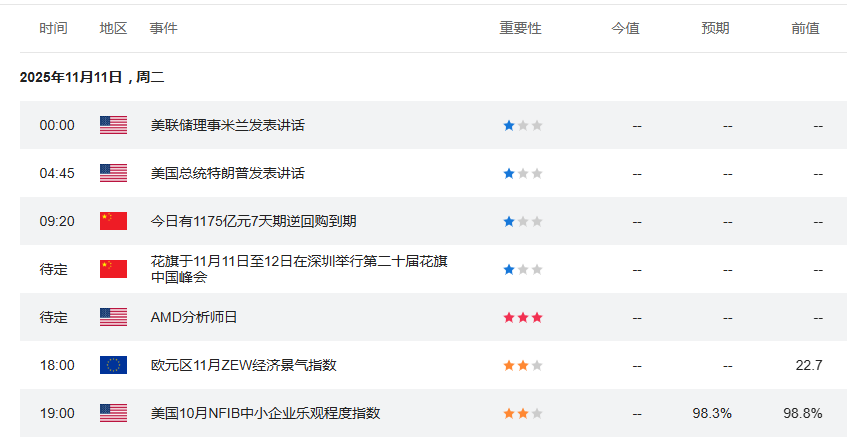Viewport: 847px width, 440px height.
Task: Click EU flag in 18:00 ZEW row
Action: (x=113, y=365)
